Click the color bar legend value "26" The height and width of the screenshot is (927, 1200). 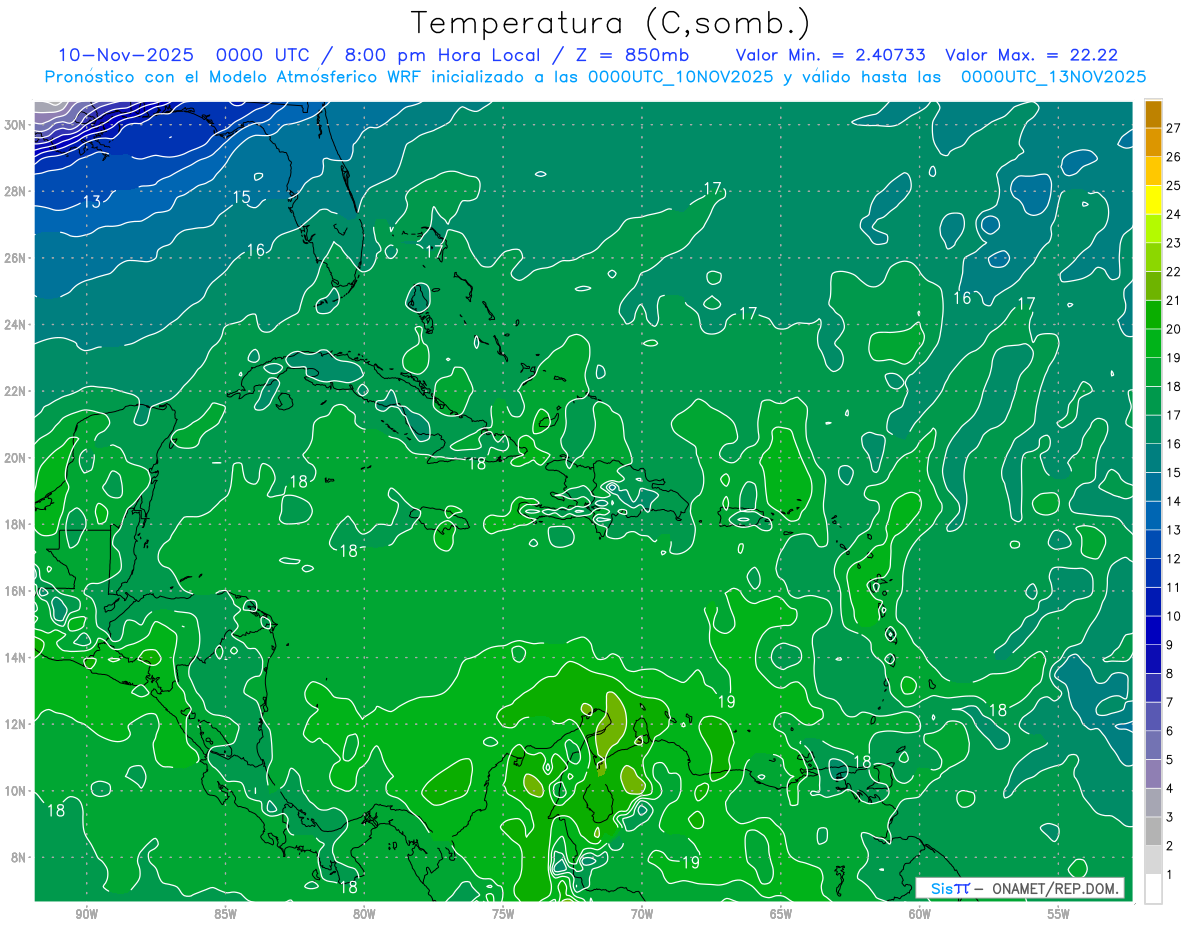tap(1174, 157)
